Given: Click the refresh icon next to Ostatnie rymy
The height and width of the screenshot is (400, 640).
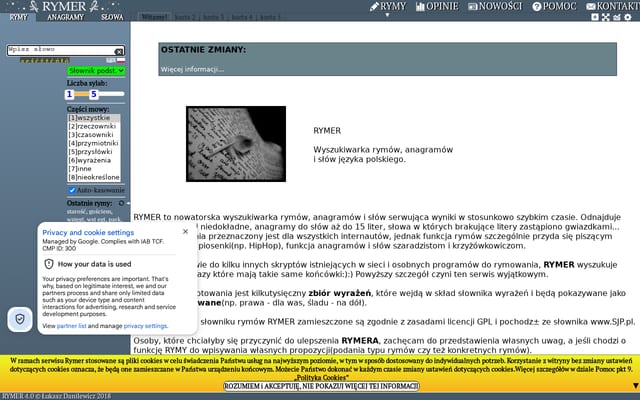Looking at the screenshot, I should click(121, 203).
